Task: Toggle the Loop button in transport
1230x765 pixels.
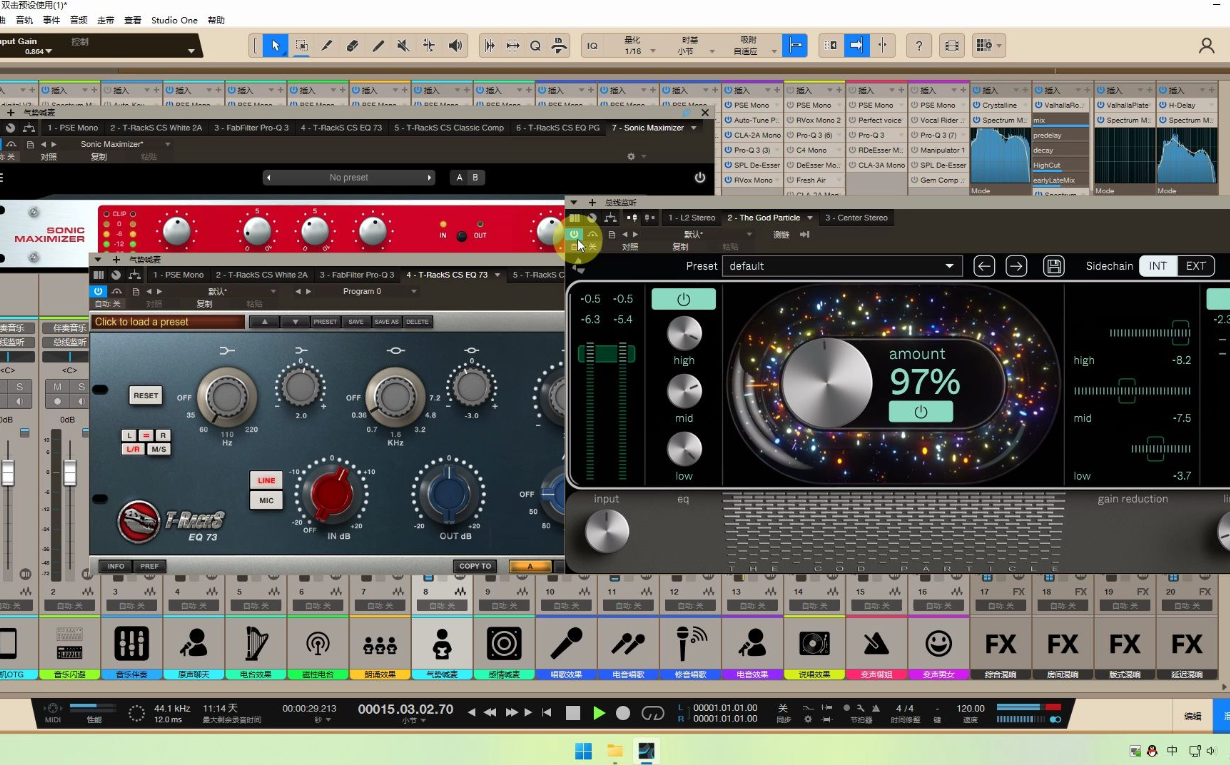Action: click(x=652, y=713)
